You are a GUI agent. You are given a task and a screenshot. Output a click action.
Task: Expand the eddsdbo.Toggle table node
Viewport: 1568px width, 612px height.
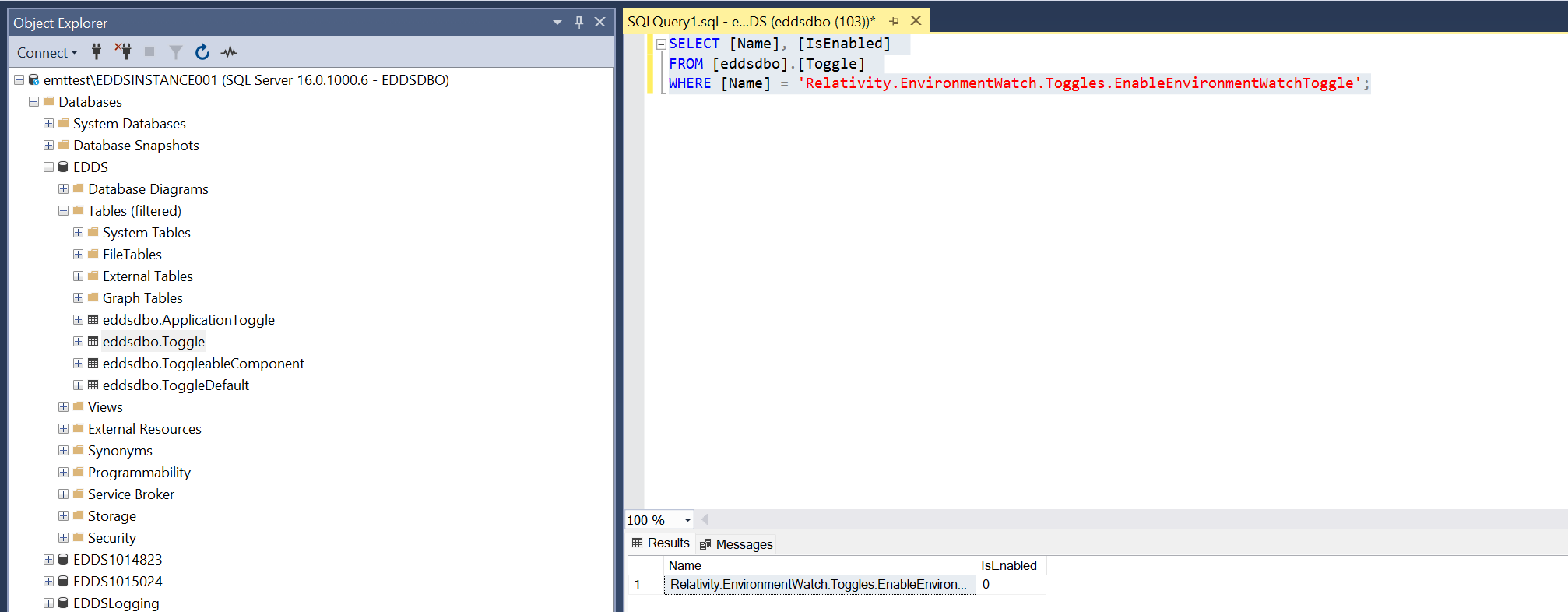[78, 342]
